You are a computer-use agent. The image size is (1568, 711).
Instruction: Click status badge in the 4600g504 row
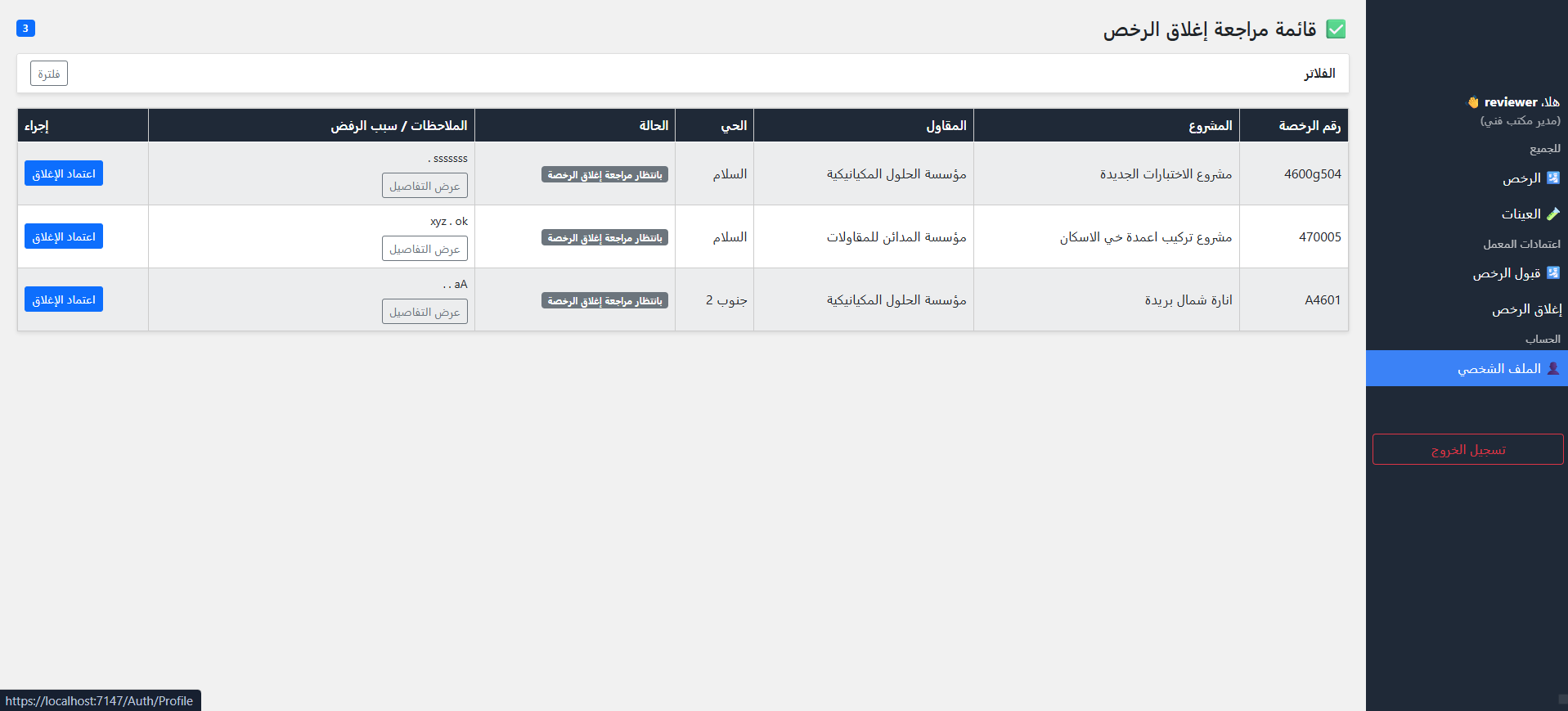tap(604, 174)
